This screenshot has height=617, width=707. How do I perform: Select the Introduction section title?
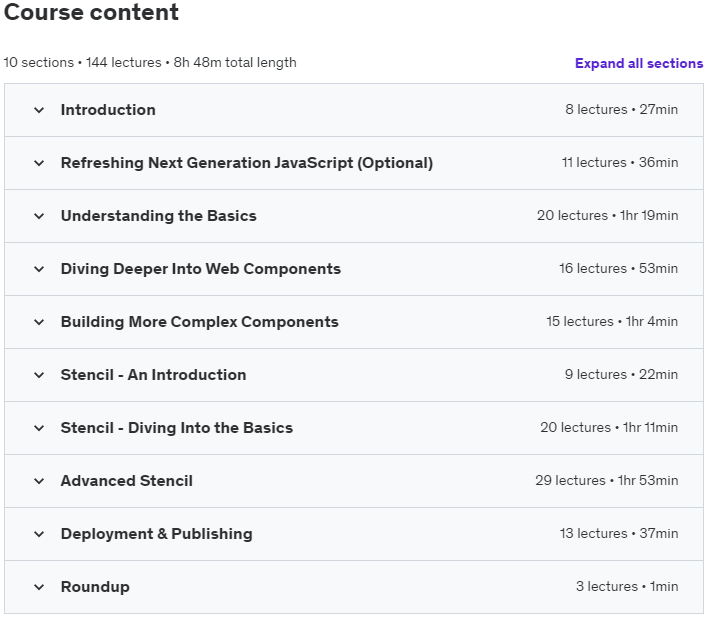(x=108, y=110)
